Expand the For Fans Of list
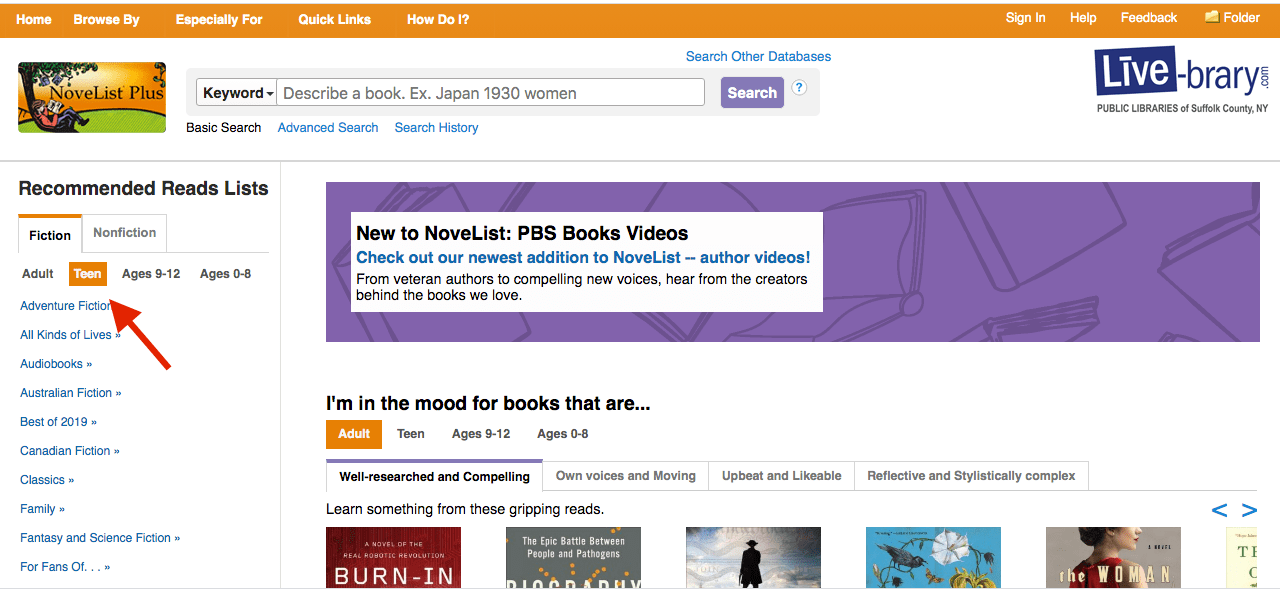Image resolution: width=1280 pixels, height=590 pixels. [x=65, y=567]
